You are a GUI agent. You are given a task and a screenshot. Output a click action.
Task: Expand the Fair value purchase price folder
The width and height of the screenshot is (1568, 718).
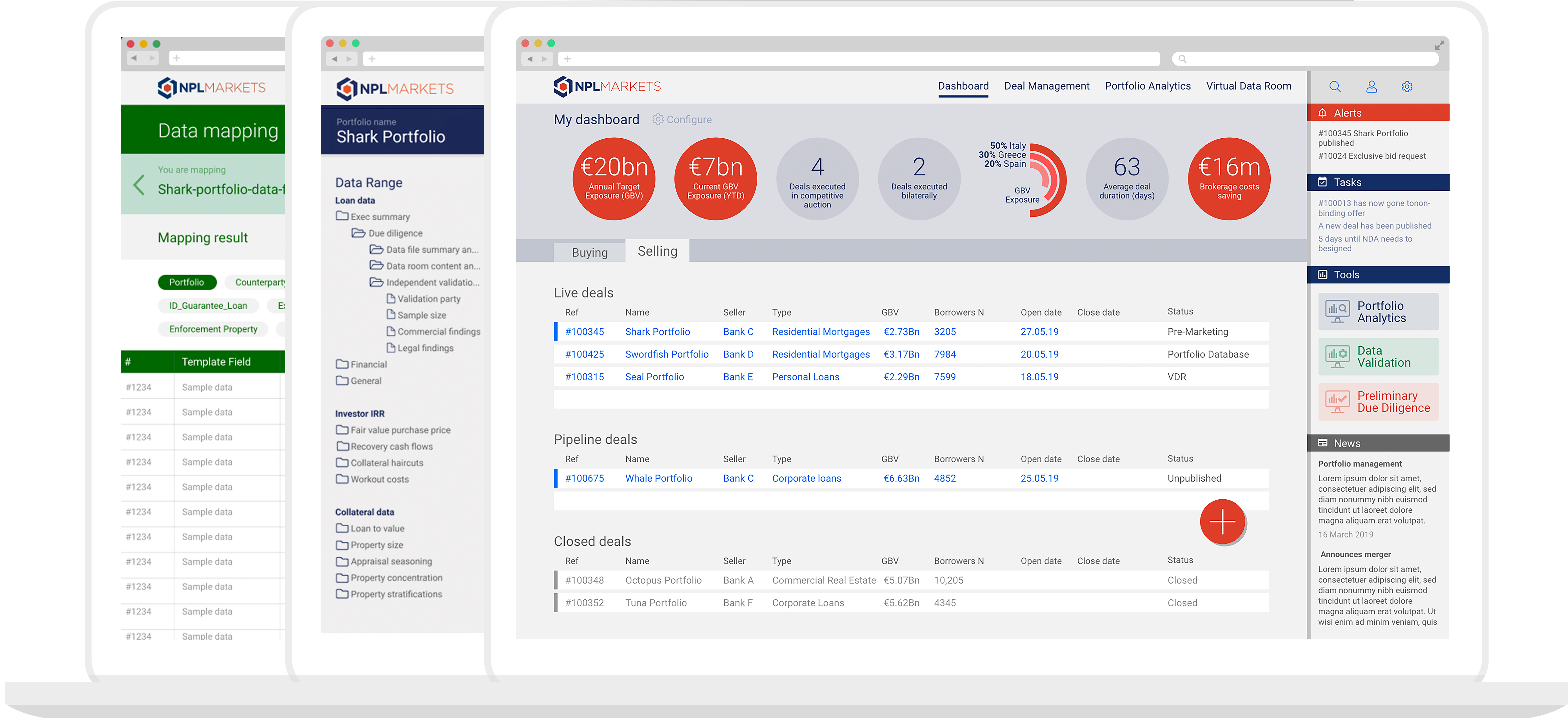click(342, 430)
